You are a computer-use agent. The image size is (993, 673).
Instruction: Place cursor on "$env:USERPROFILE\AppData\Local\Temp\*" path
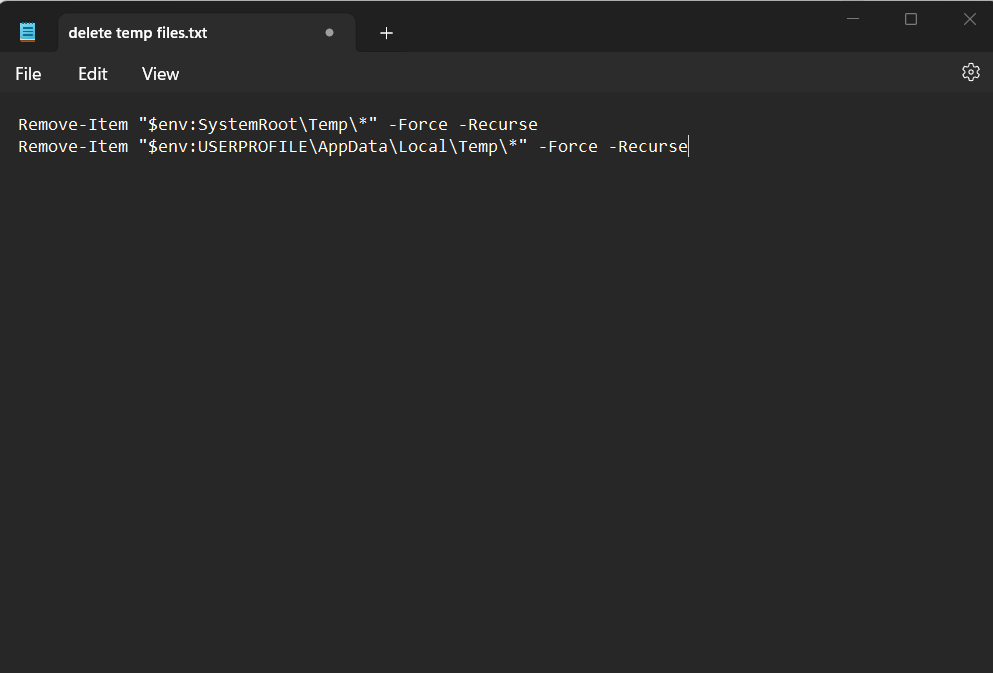coord(333,147)
